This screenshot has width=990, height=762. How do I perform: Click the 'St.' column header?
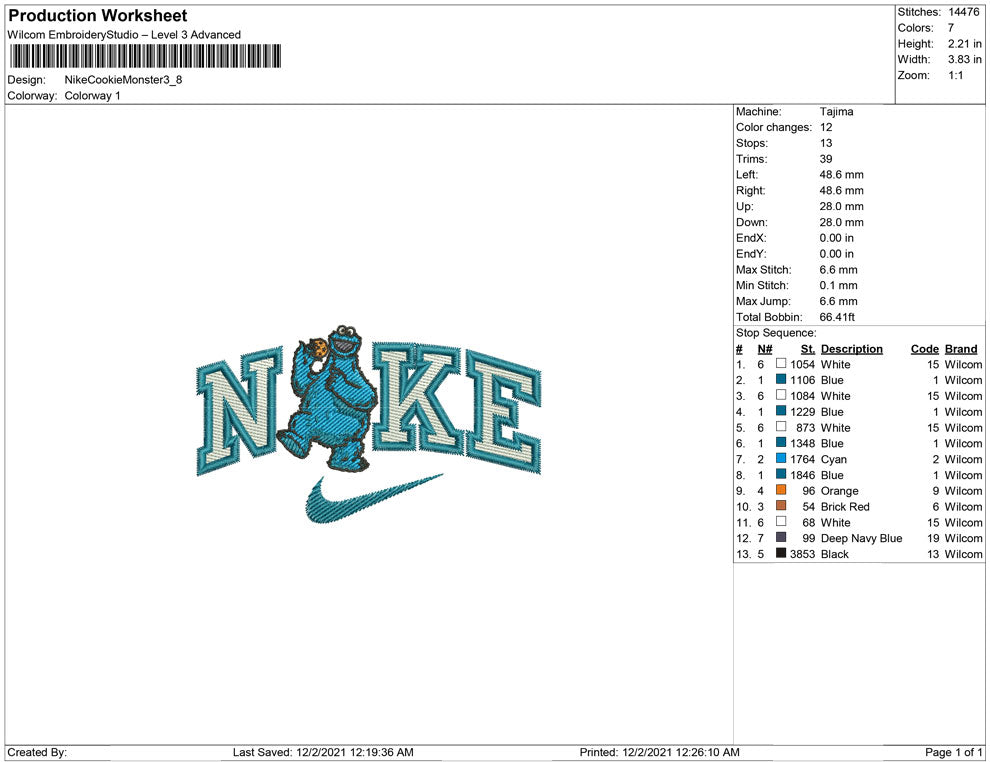[808, 348]
